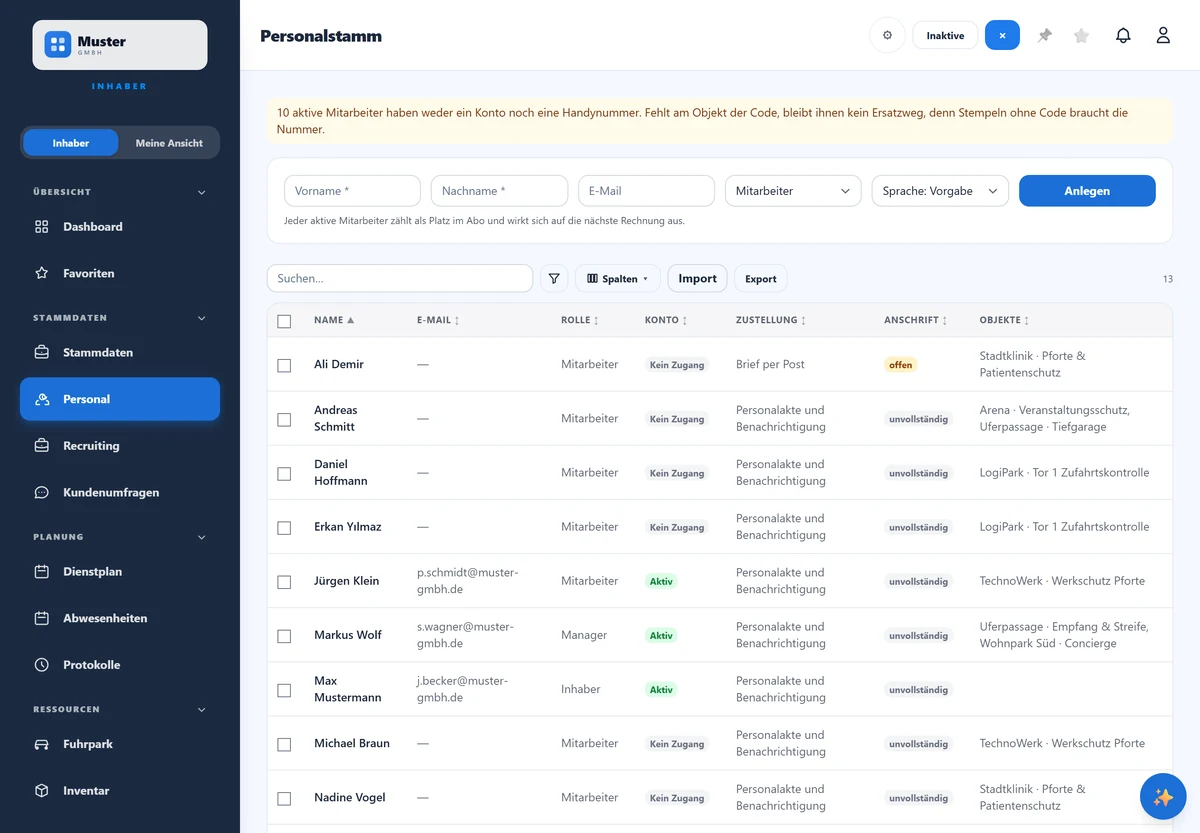Select Daniel Hoffmann's checkbox

pos(284,473)
